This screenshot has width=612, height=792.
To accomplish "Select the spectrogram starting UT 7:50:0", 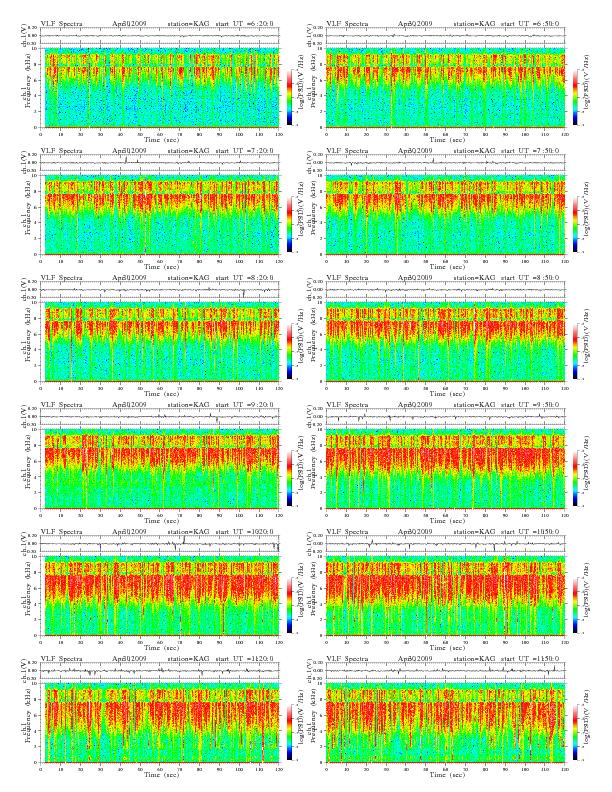I will 446,215.
